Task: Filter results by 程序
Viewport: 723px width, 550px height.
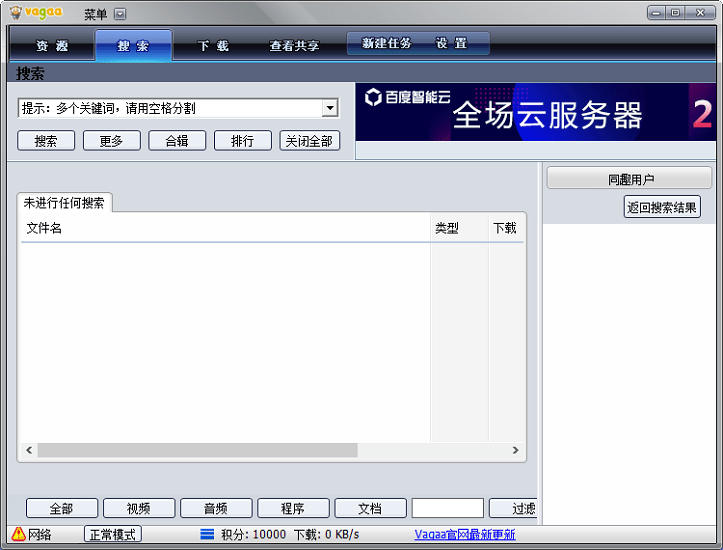Action: 293,508
